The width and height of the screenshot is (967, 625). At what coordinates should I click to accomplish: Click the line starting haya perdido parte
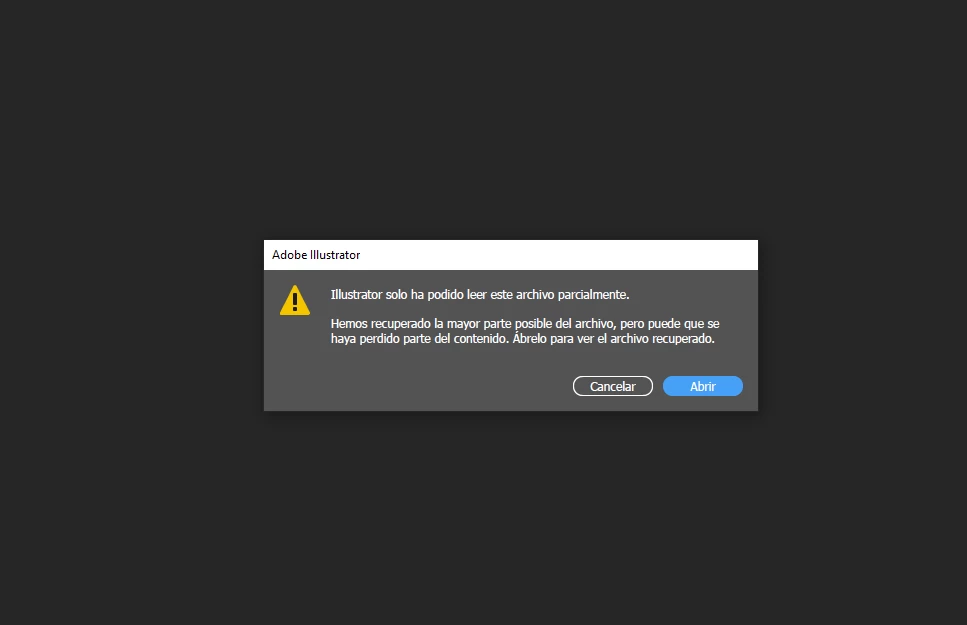coord(522,339)
